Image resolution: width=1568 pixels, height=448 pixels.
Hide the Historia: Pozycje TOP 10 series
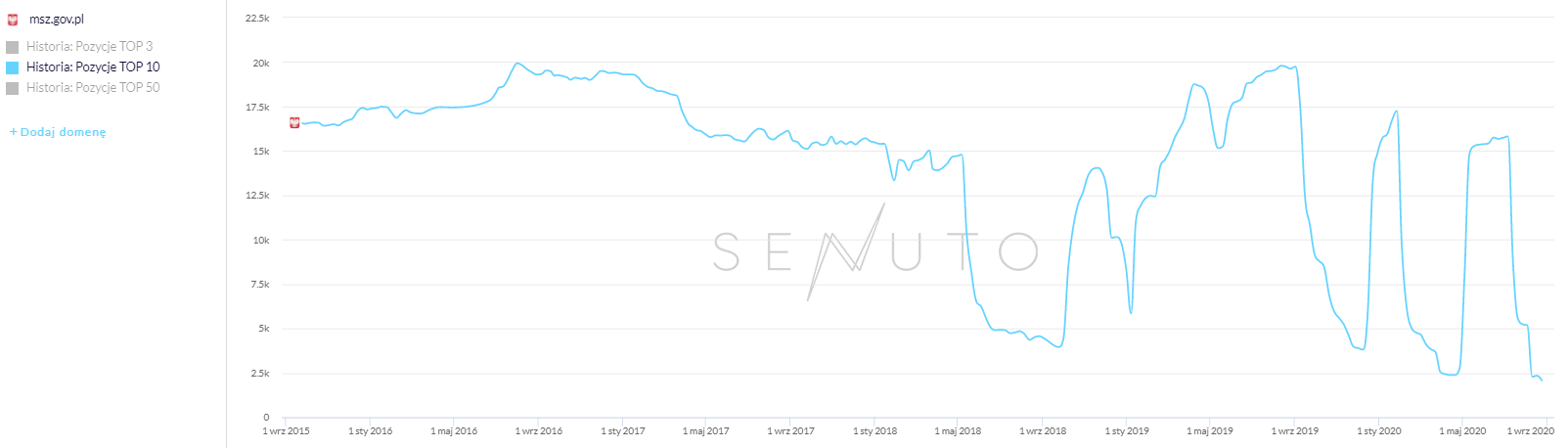93,67
